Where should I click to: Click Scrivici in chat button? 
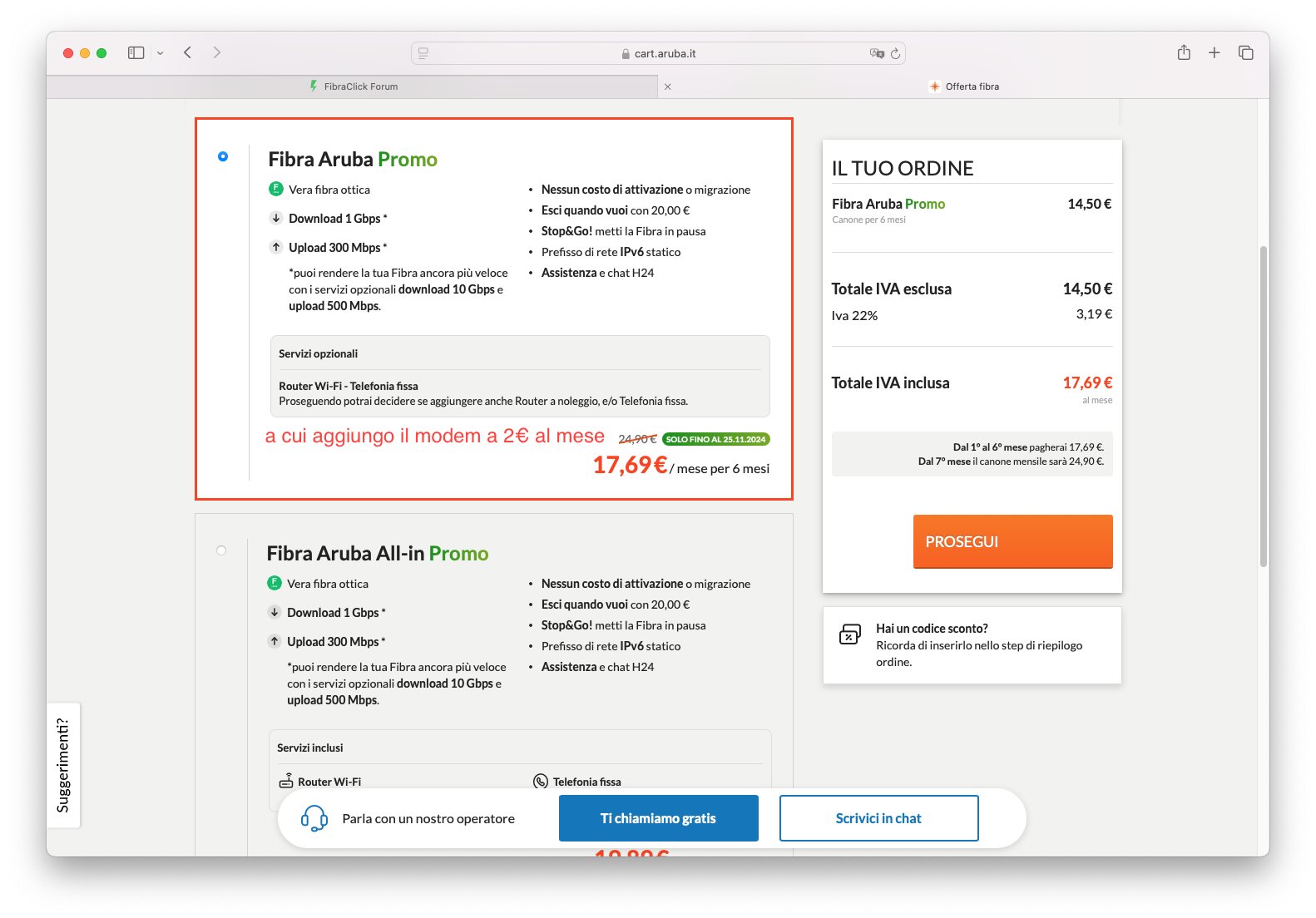(878, 818)
